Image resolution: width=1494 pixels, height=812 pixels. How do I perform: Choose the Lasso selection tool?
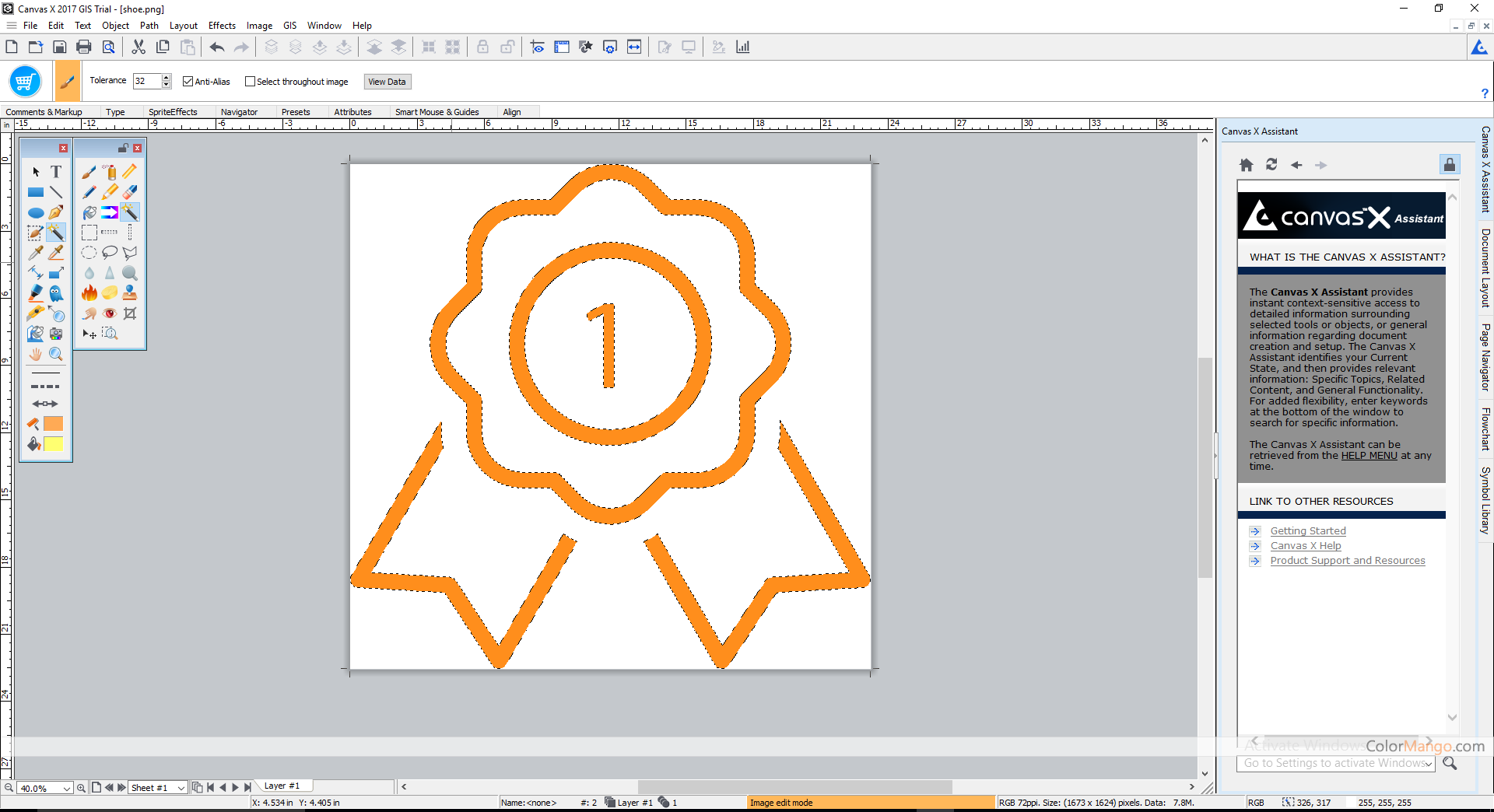click(x=110, y=253)
